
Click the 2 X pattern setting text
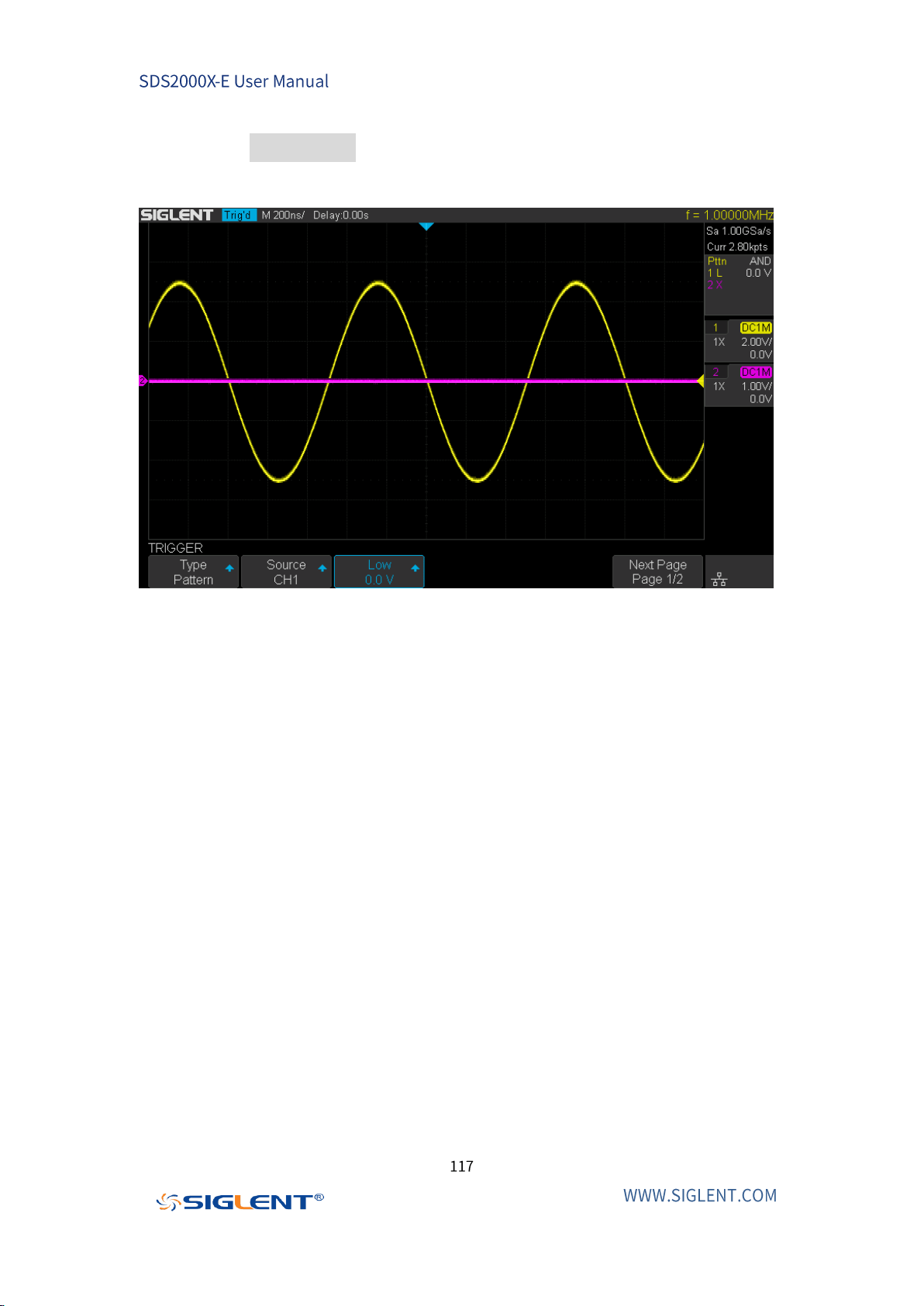pyautogui.click(x=715, y=284)
